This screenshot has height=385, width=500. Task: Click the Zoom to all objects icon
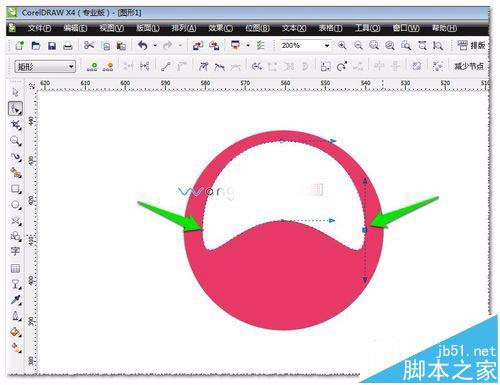[x=390, y=45]
